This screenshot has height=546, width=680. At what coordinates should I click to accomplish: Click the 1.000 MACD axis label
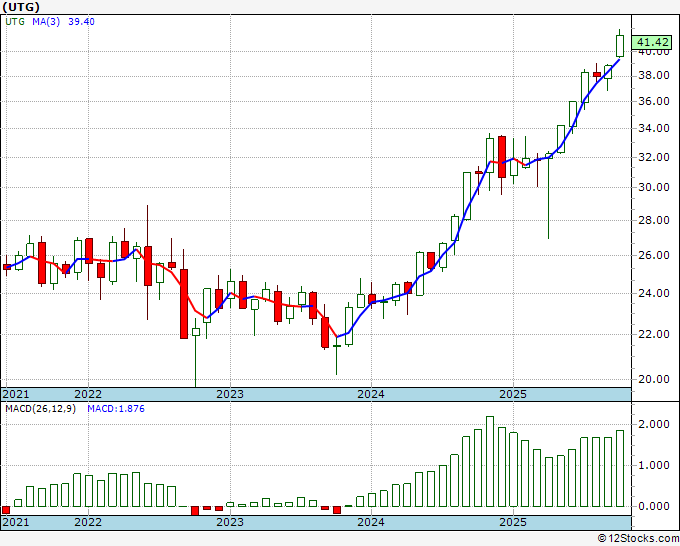[x=654, y=466]
